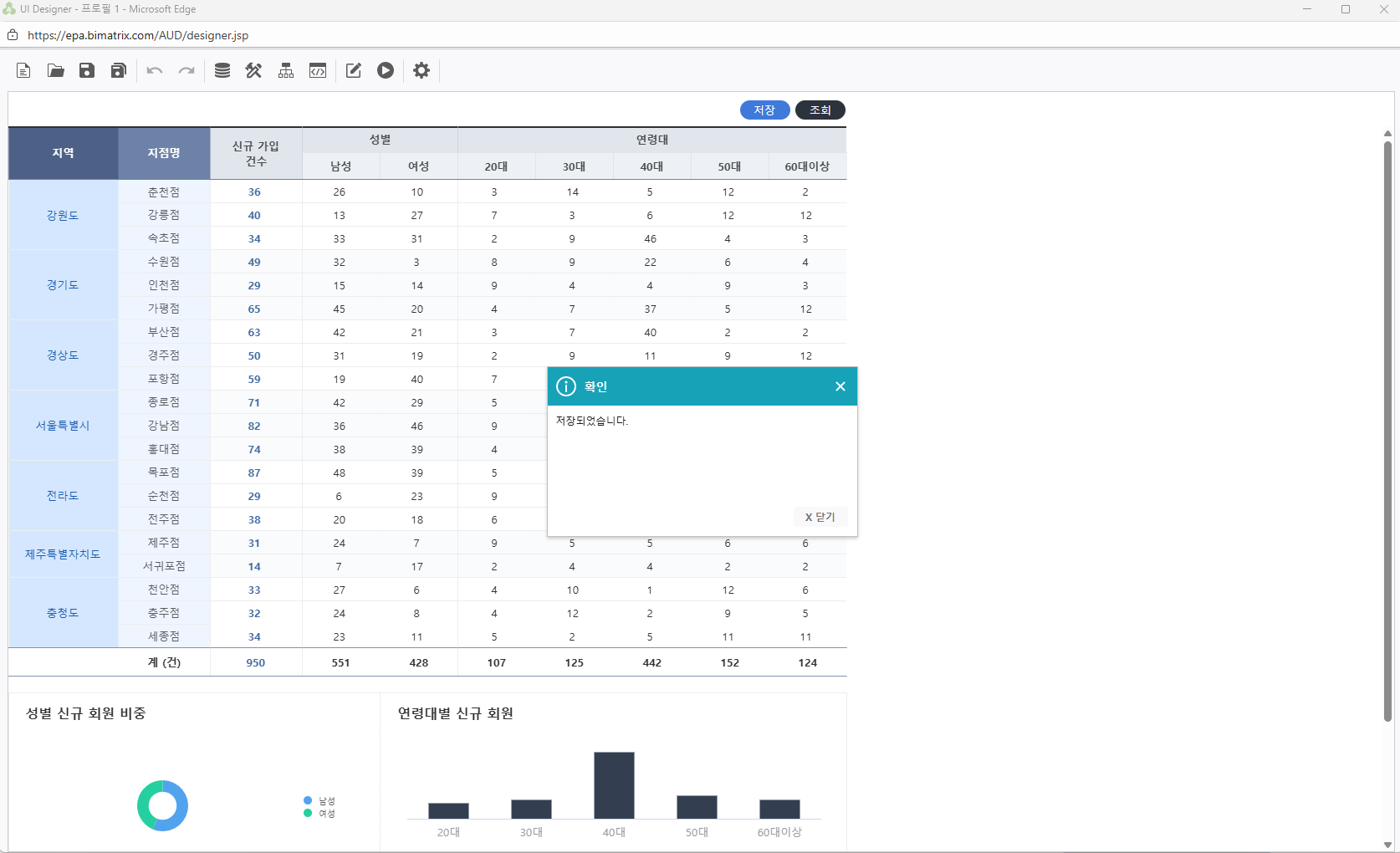Image resolution: width=1400 pixels, height=853 pixels.
Task: Open settings with the gear icon
Action: [x=422, y=71]
